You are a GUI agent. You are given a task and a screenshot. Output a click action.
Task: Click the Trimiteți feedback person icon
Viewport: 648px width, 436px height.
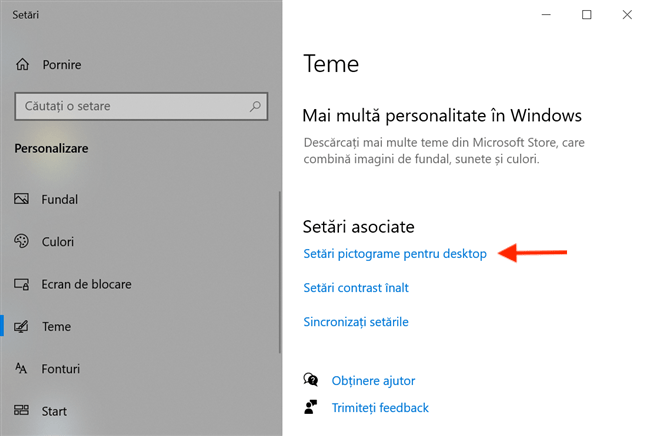click(310, 407)
